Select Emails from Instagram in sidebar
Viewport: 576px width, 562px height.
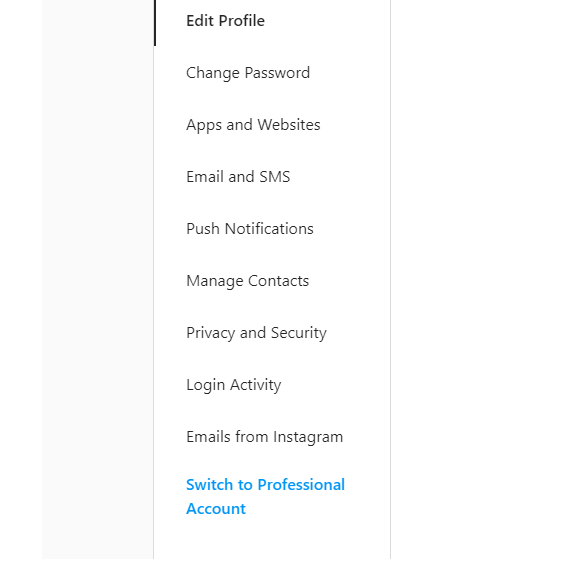coord(264,437)
